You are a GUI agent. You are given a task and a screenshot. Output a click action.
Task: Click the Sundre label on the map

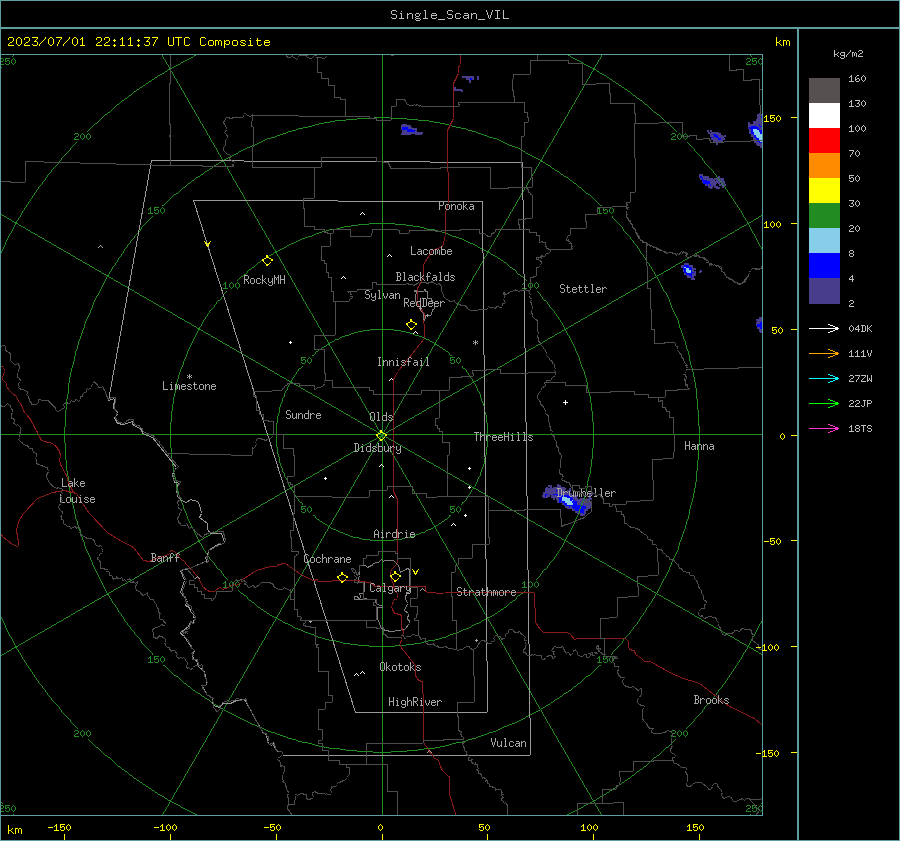click(x=303, y=414)
